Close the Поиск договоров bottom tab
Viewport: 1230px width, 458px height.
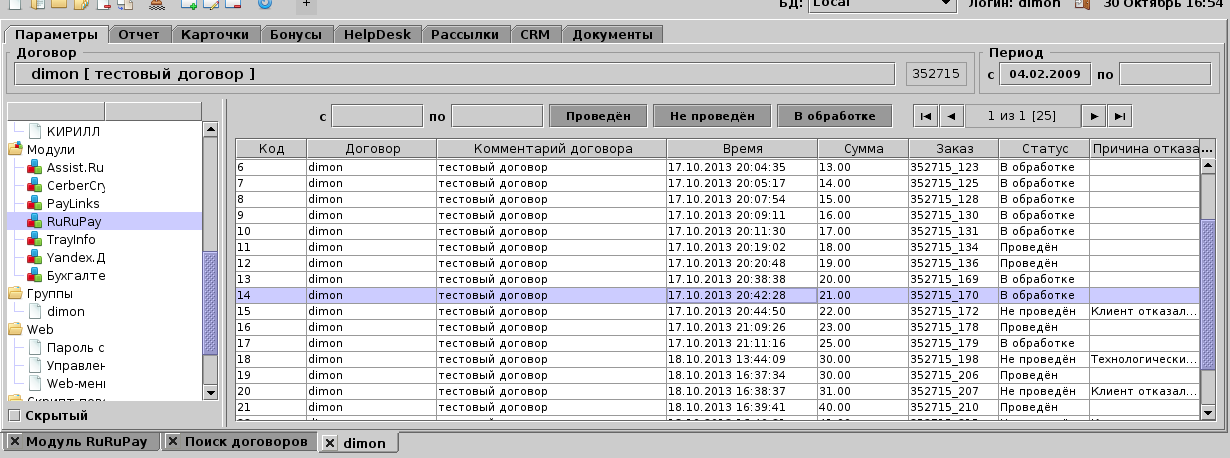pos(174,441)
